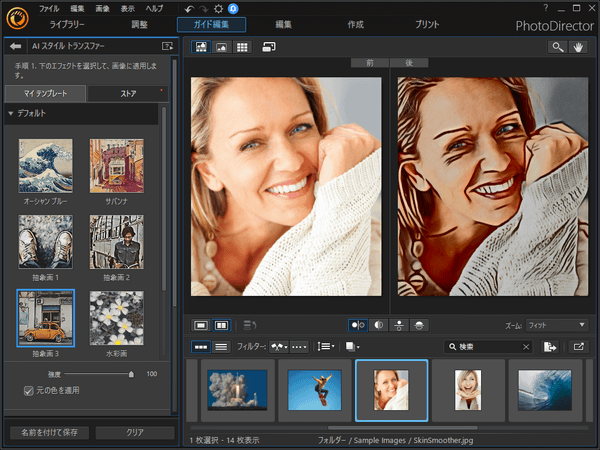Switch to single image view mode
Viewport: 600px width, 450px height.
(201, 325)
